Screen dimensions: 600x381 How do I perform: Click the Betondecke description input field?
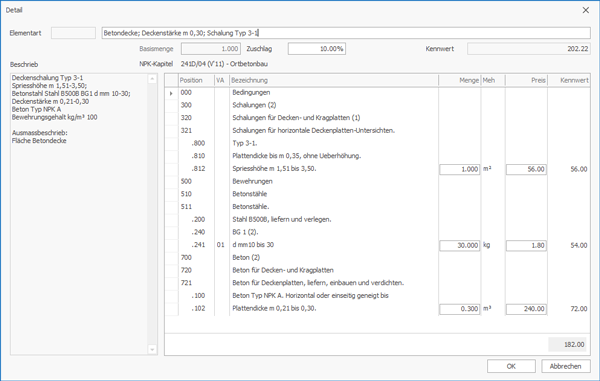346,33
